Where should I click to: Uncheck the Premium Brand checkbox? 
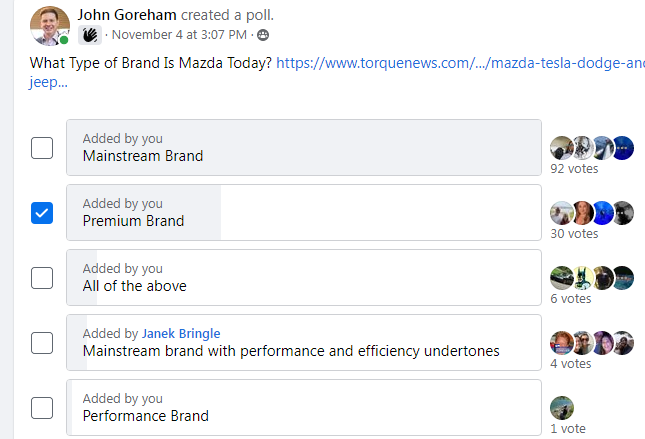42,213
